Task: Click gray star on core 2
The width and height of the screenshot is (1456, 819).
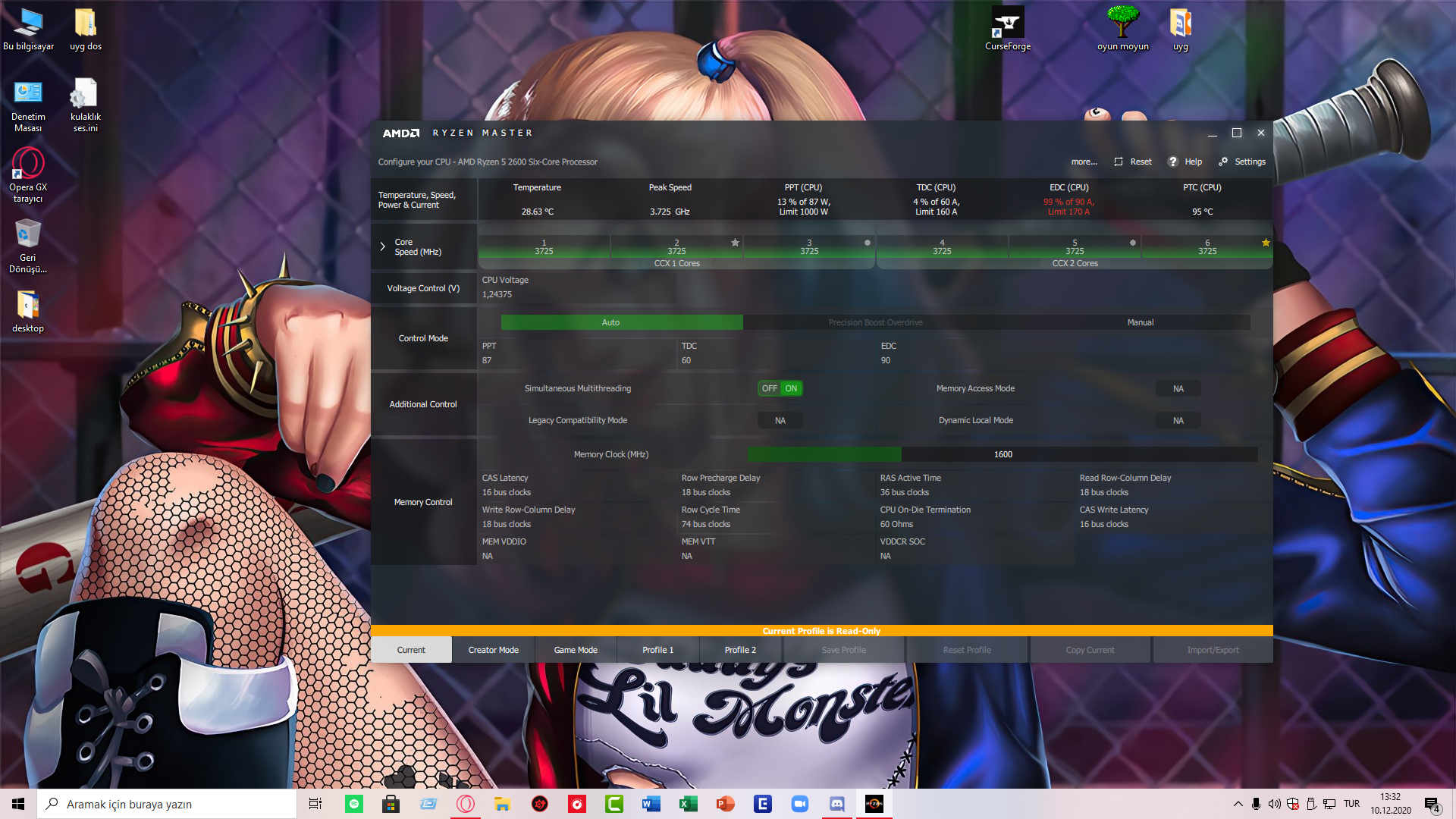Action: (x=735, y=243)
